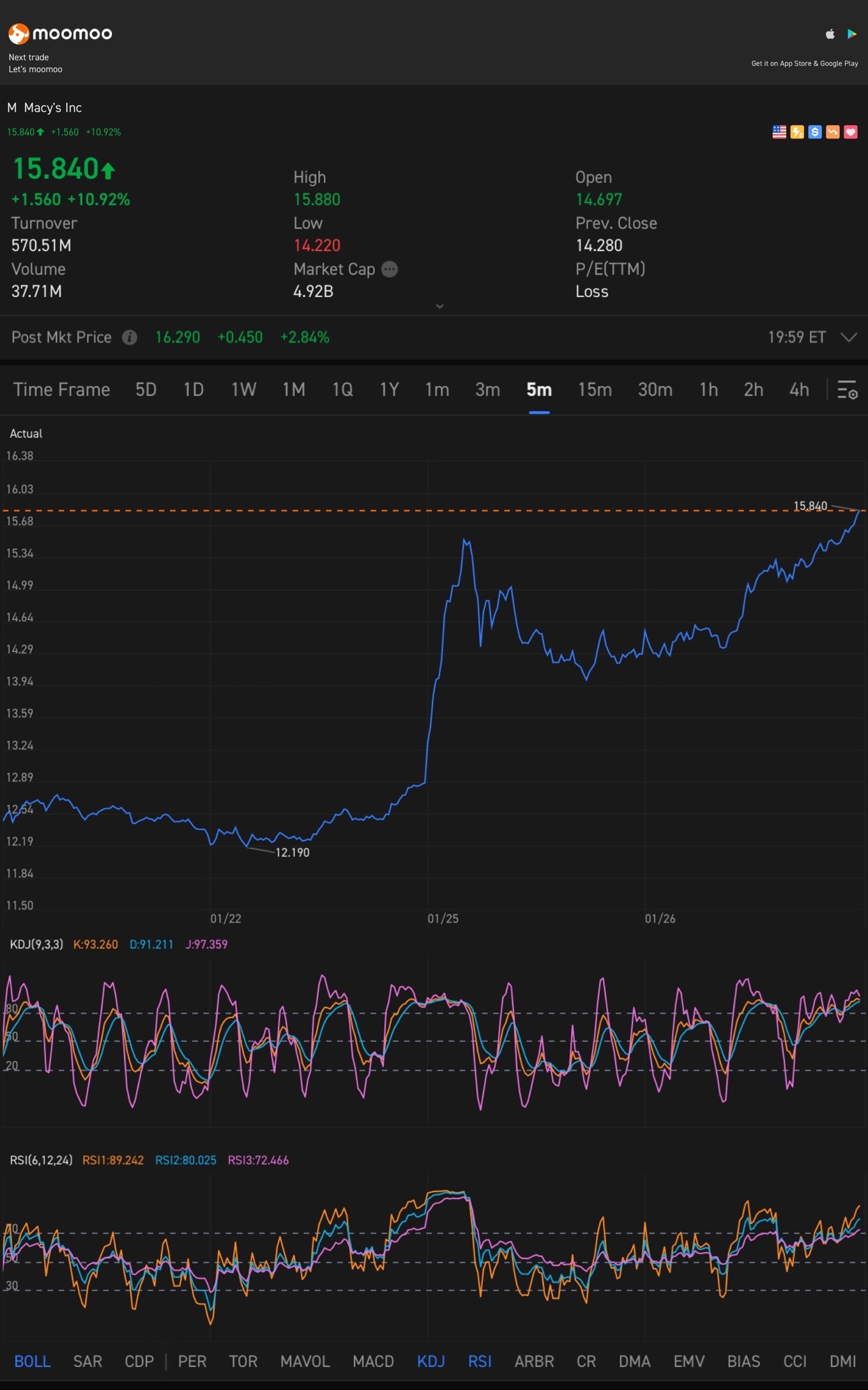This screenshot has width=868, height=1390.
Task: Select the 5D time frame
Action: [146, 390]
